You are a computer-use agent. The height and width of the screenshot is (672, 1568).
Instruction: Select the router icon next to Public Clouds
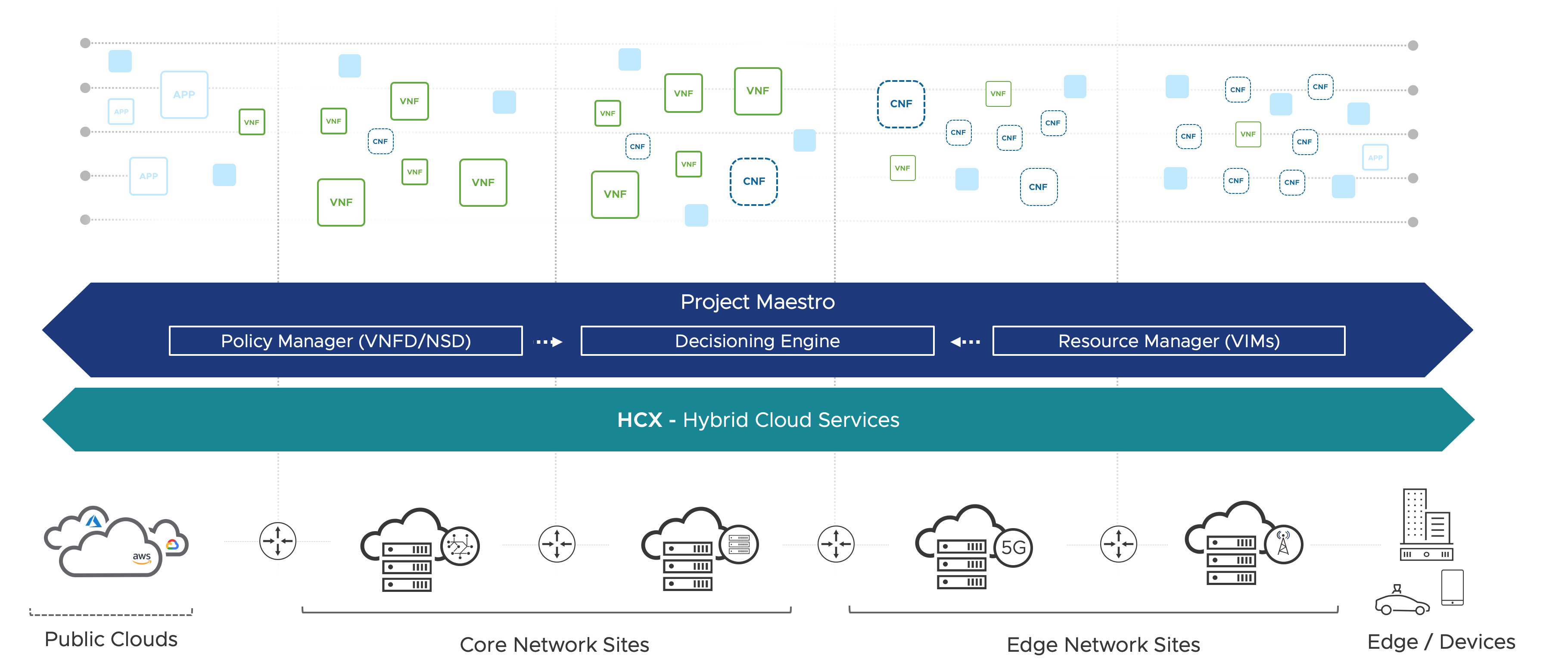(x=277, y=541)
